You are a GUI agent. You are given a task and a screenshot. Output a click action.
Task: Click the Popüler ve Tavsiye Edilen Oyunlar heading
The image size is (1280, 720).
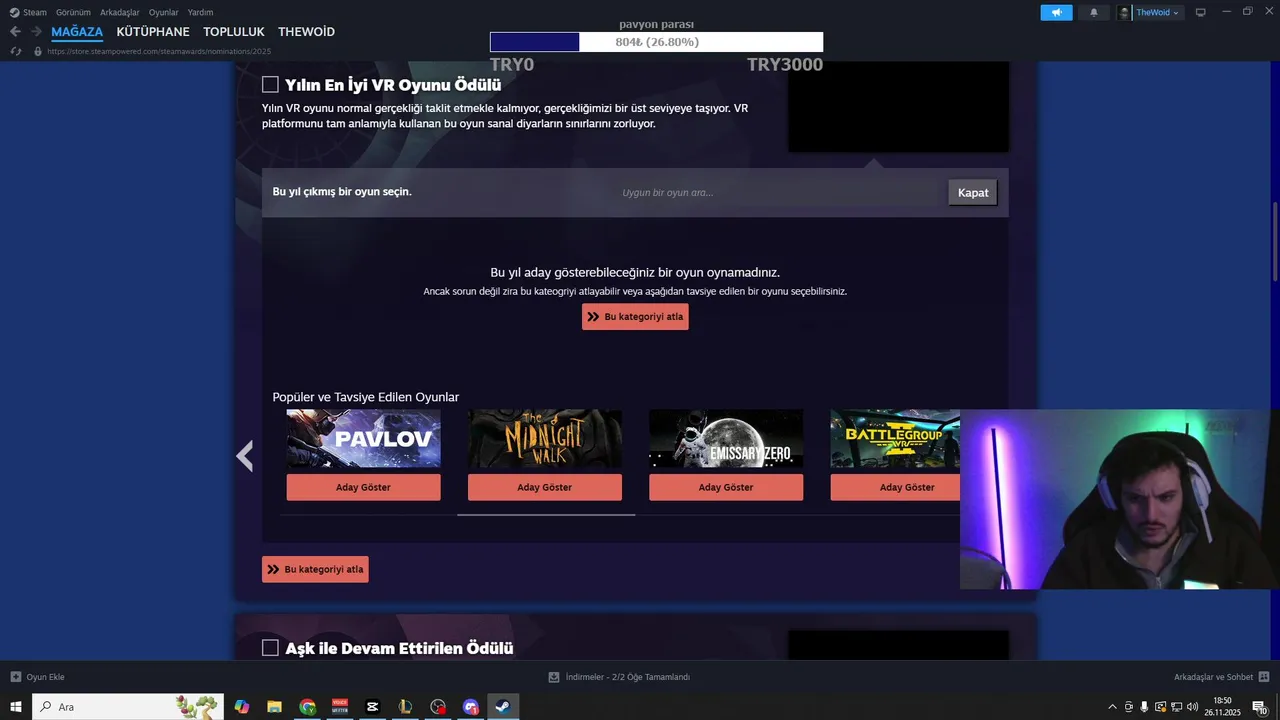366,397
